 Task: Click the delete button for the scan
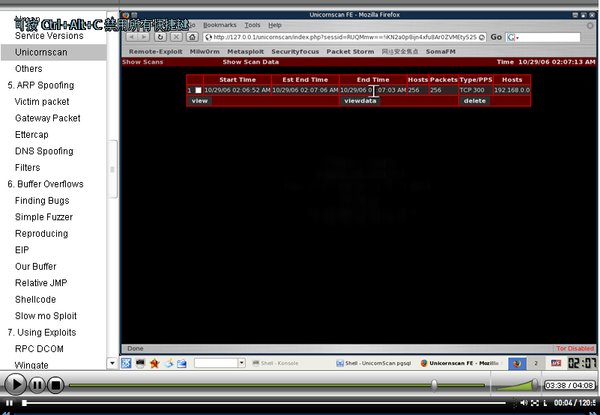pyautogui.click(x=474, y=101)
